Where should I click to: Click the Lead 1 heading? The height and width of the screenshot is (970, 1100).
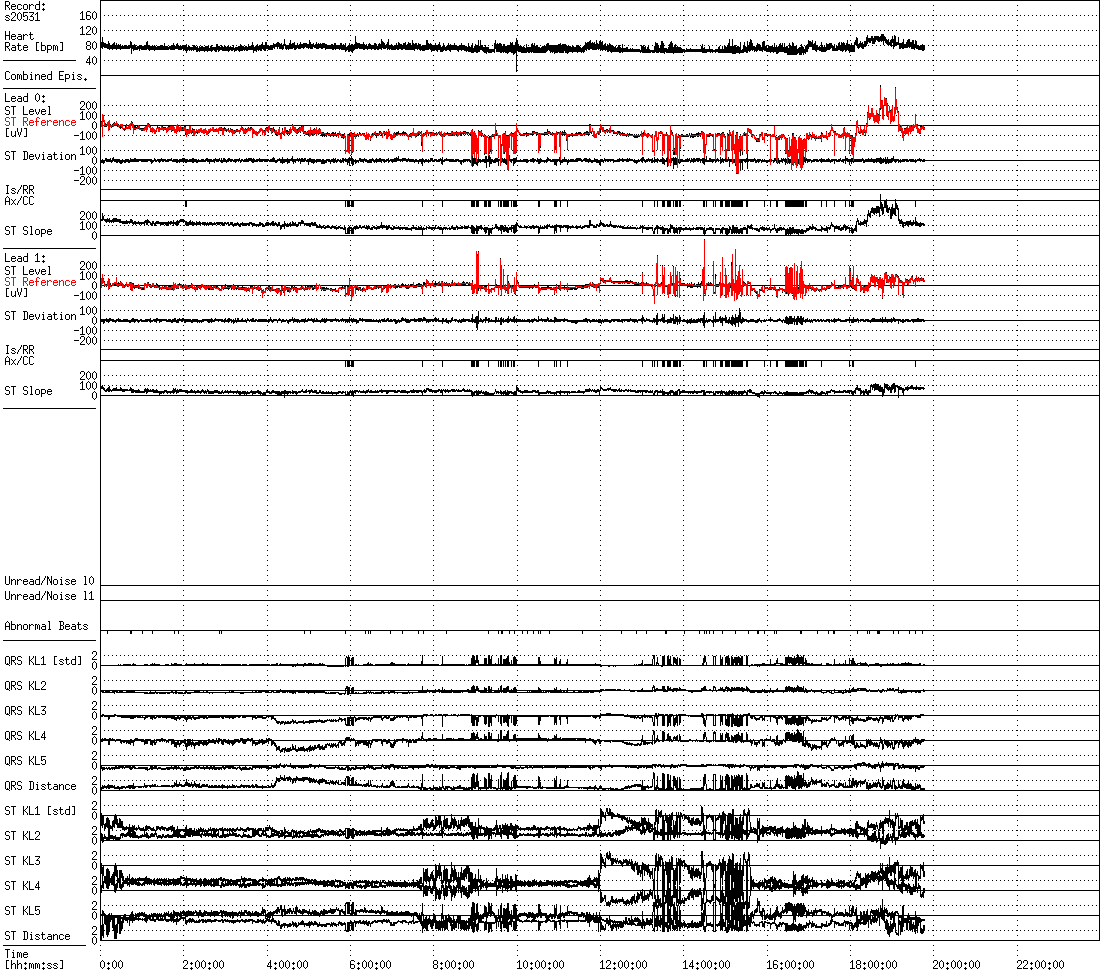coord(25,258)
